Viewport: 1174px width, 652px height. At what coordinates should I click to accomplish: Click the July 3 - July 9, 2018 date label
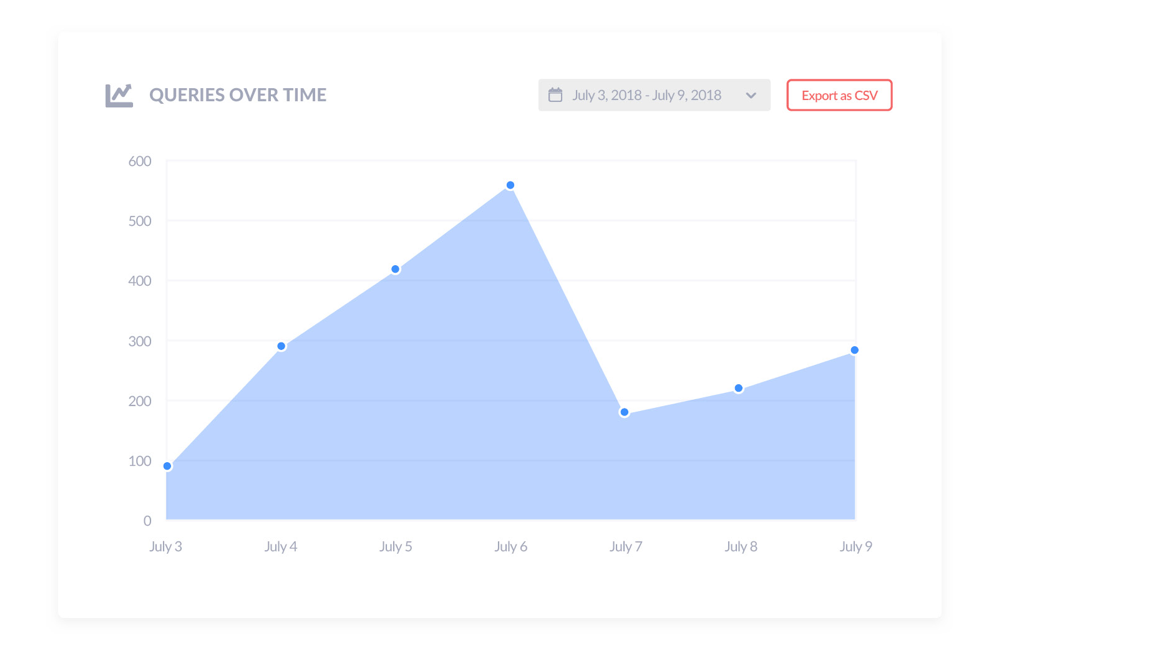[646, 94]
